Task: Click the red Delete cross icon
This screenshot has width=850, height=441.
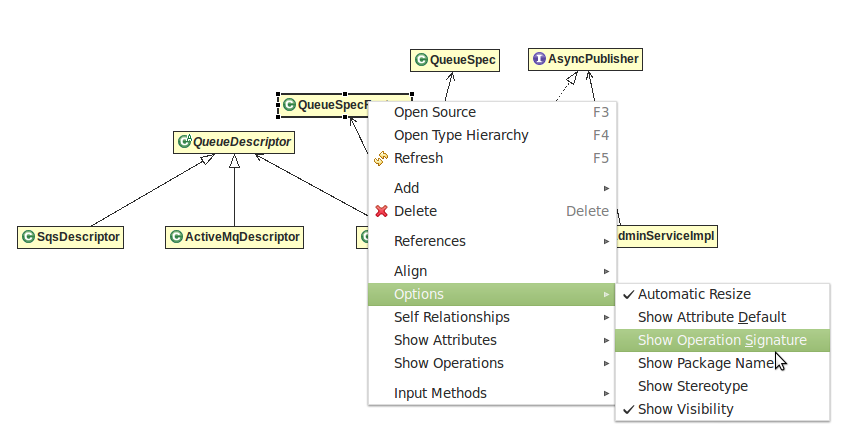Action: coord(382,211)
